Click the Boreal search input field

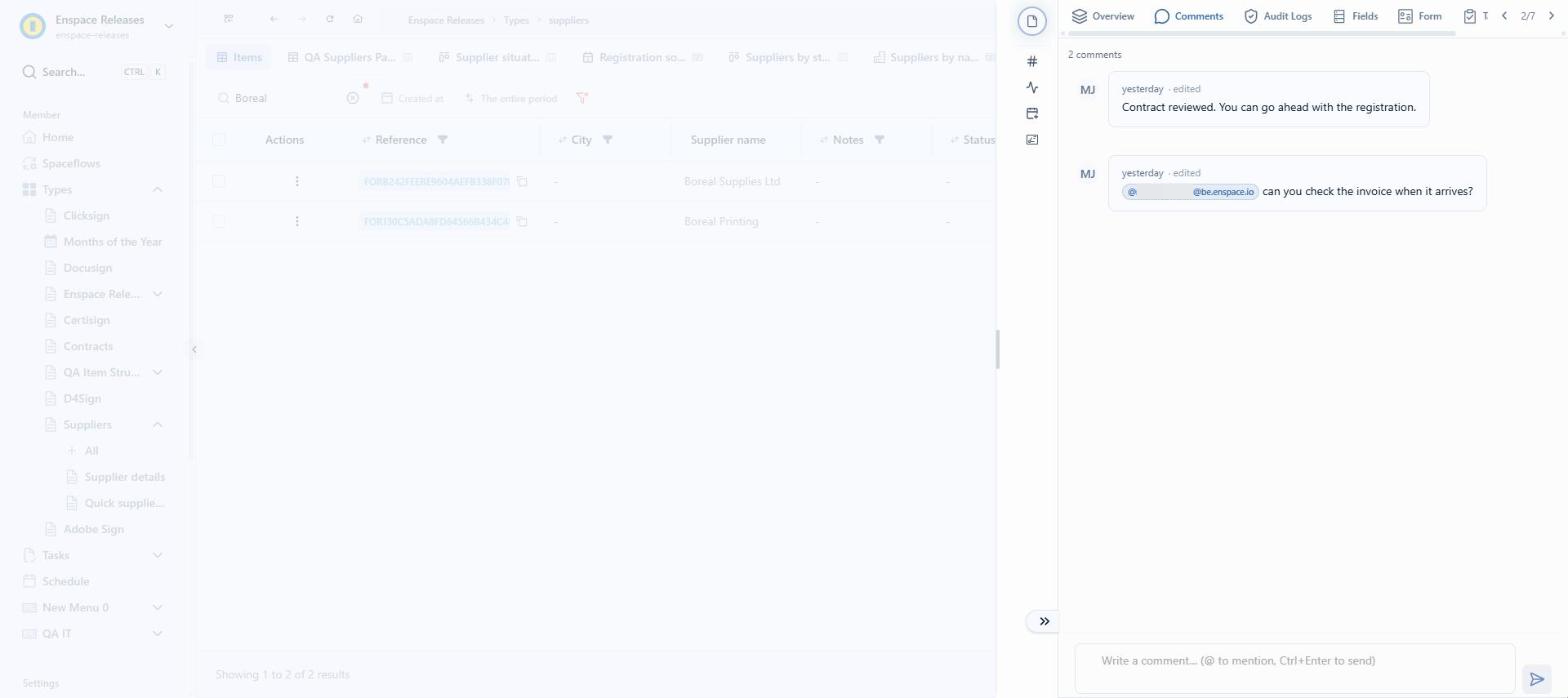pyautogui.click(x=288, y=98)
